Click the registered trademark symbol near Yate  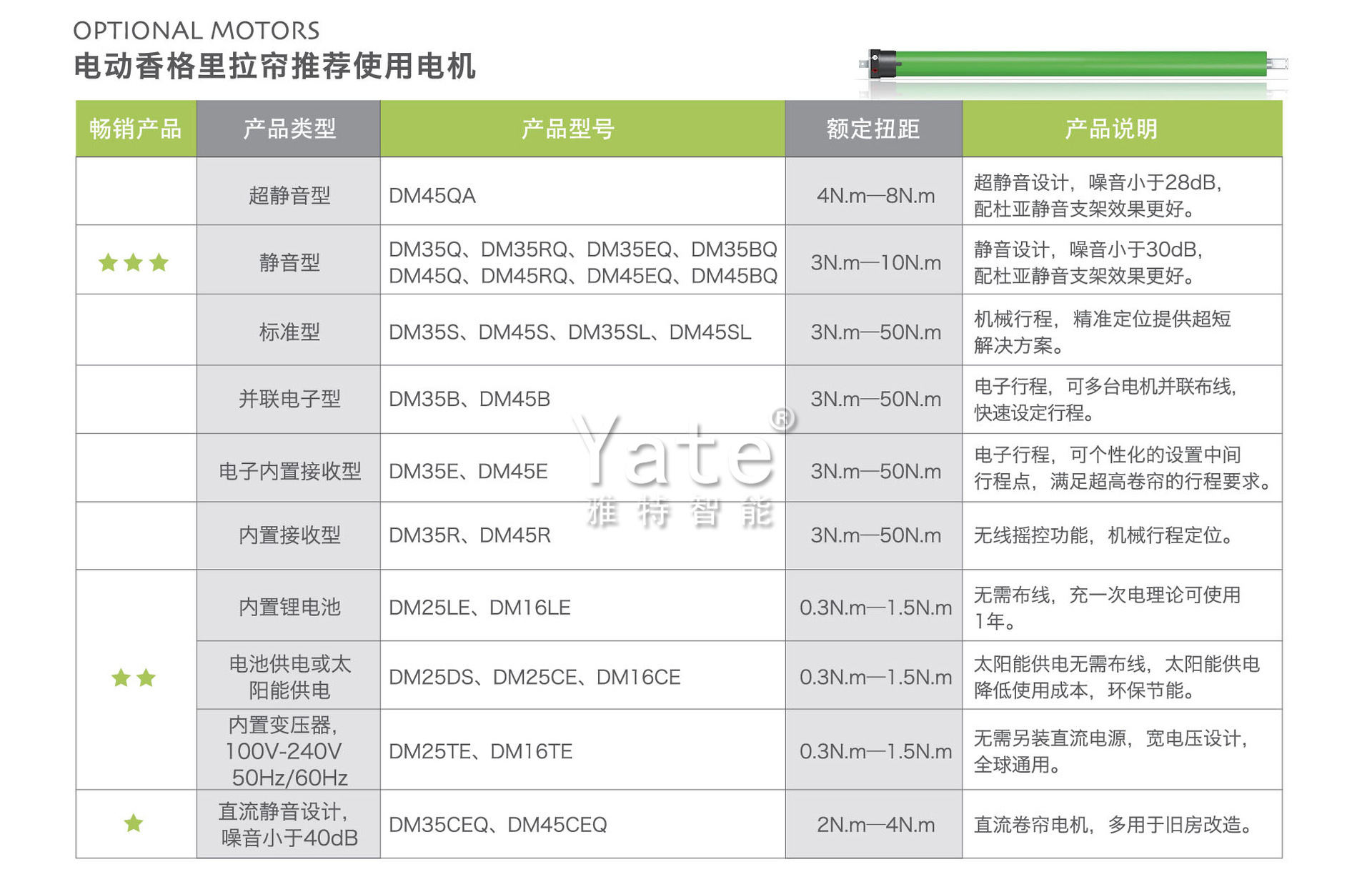point(782,418)
